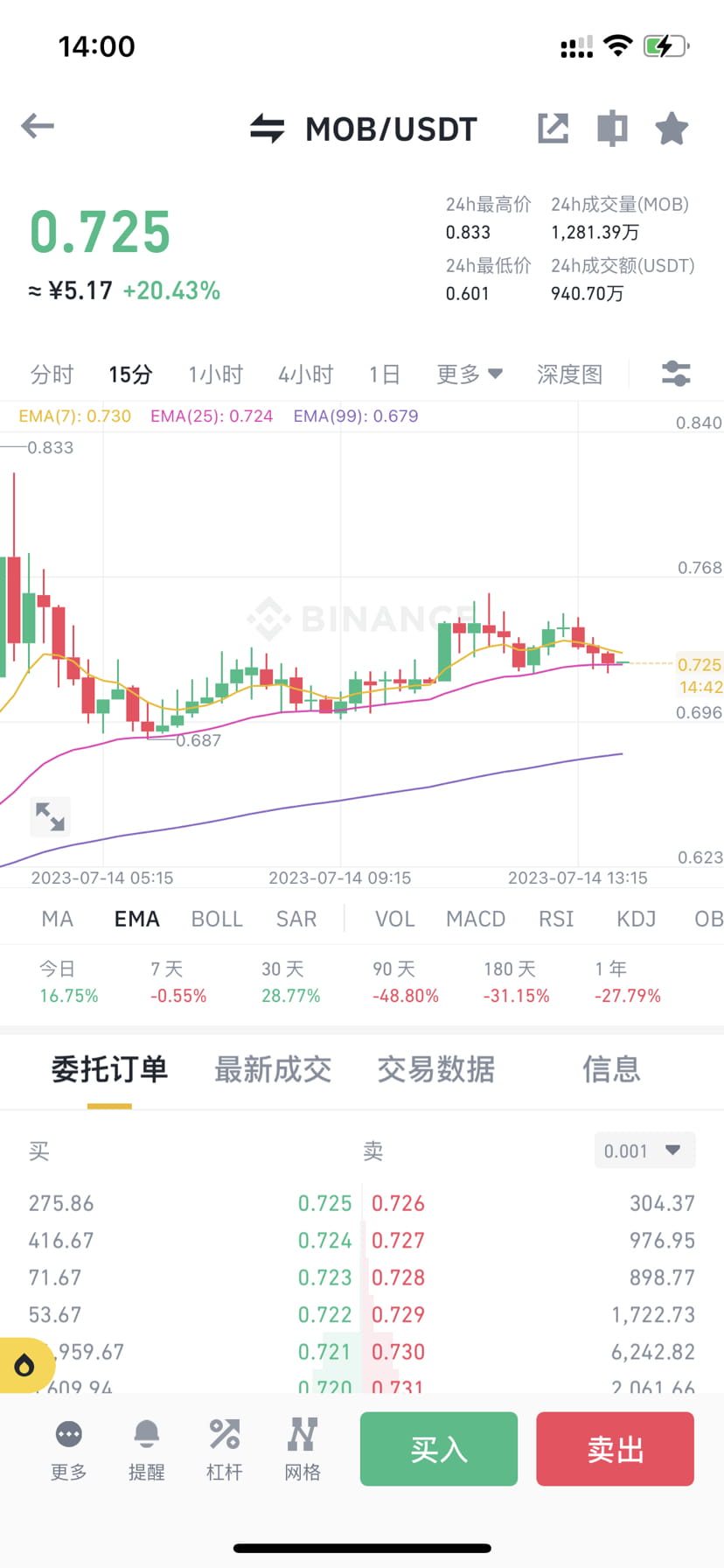Show the 深度图 depth chart
This screenshot has height=1568, width=724.
(570, 374)
